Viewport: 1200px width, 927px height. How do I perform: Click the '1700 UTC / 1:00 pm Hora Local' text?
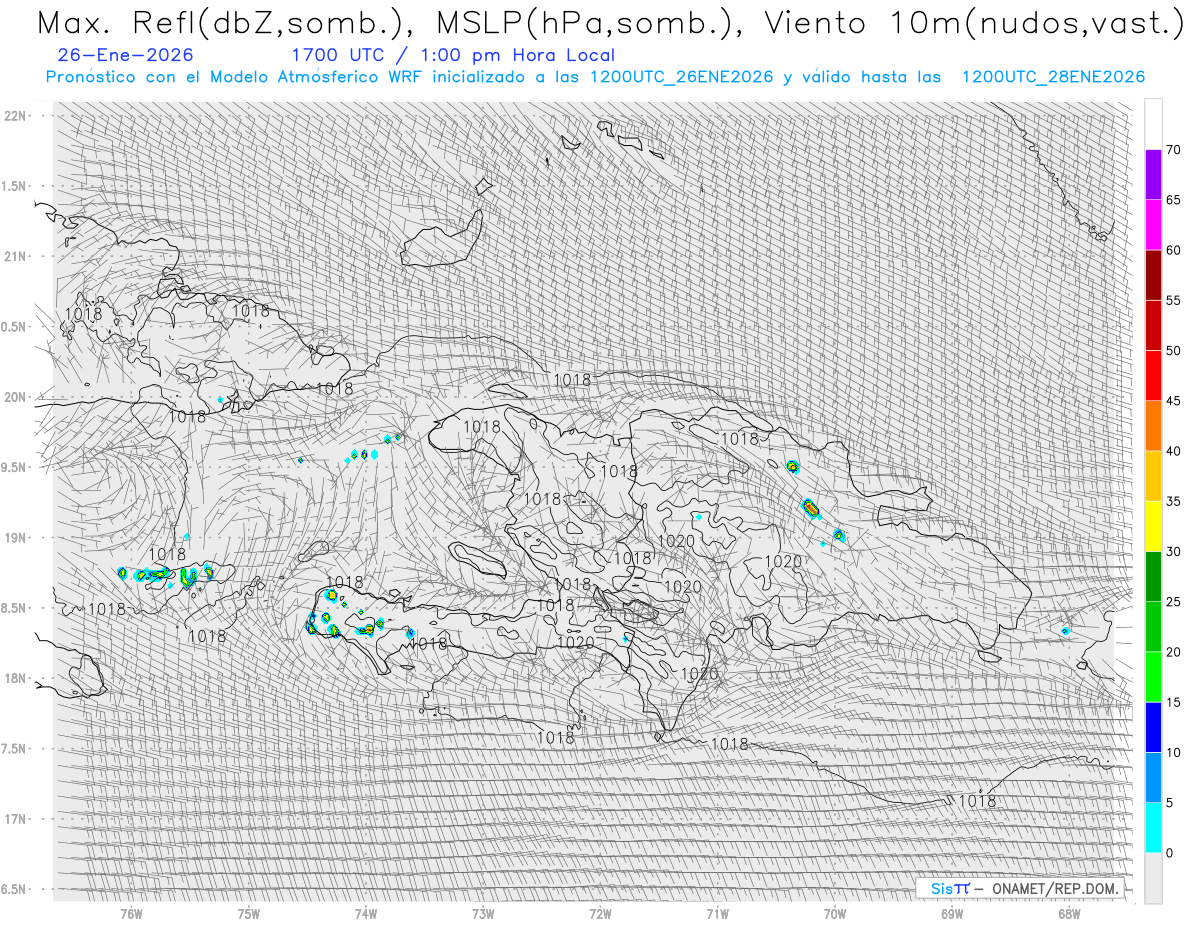(453, 55)
